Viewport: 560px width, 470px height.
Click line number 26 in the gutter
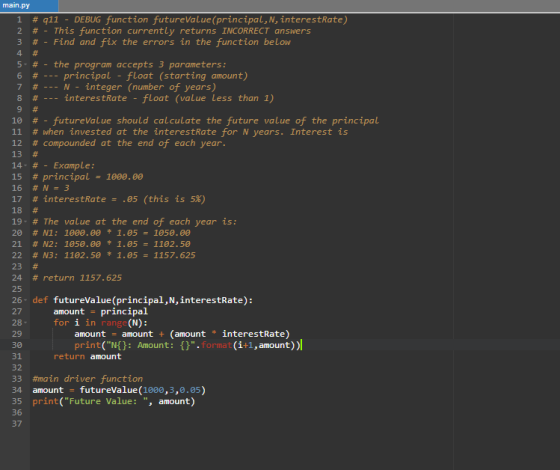pyautogui.click(x=17, y=300)
